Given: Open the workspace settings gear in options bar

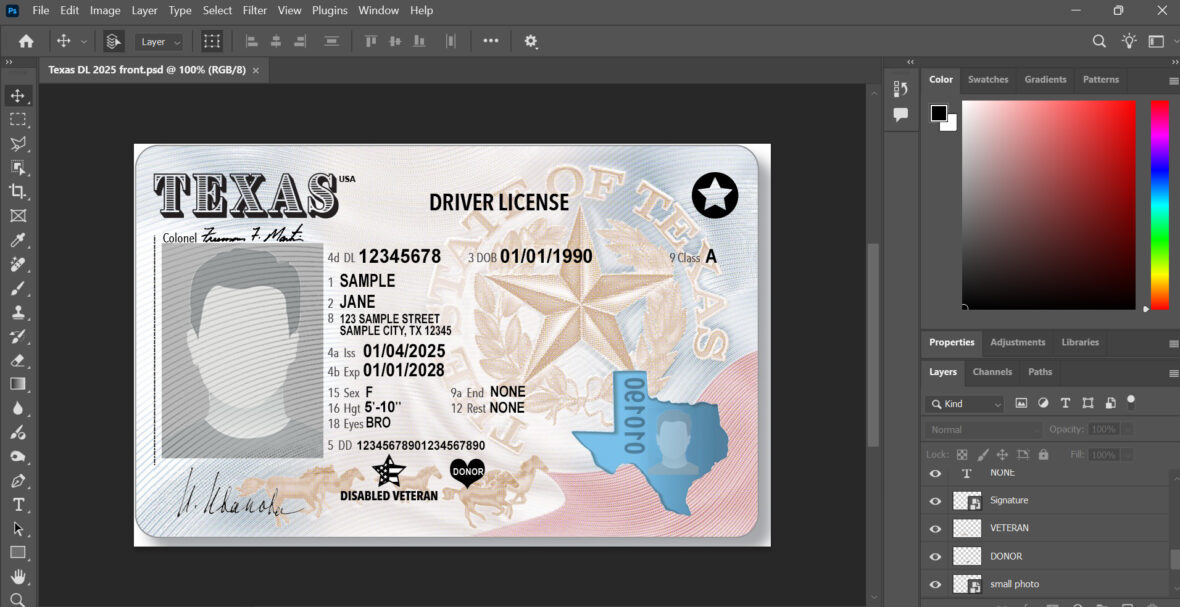Looking at the screenshot, I should pyautogui.click(x=530, y=41).
